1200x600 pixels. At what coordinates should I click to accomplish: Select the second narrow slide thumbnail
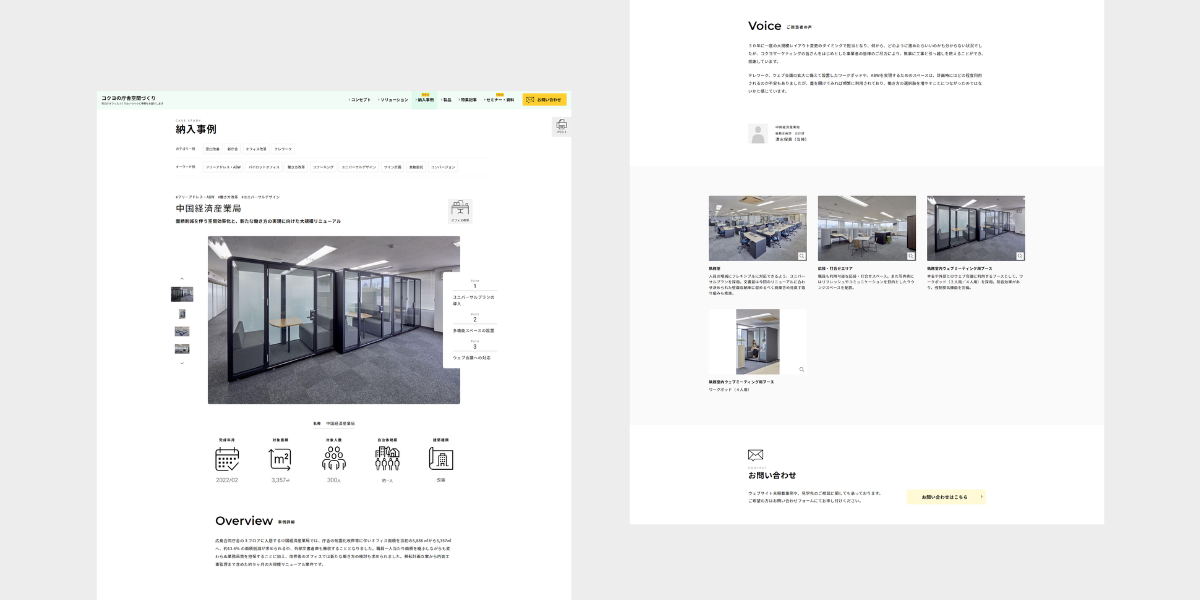[x=182, y=313]
